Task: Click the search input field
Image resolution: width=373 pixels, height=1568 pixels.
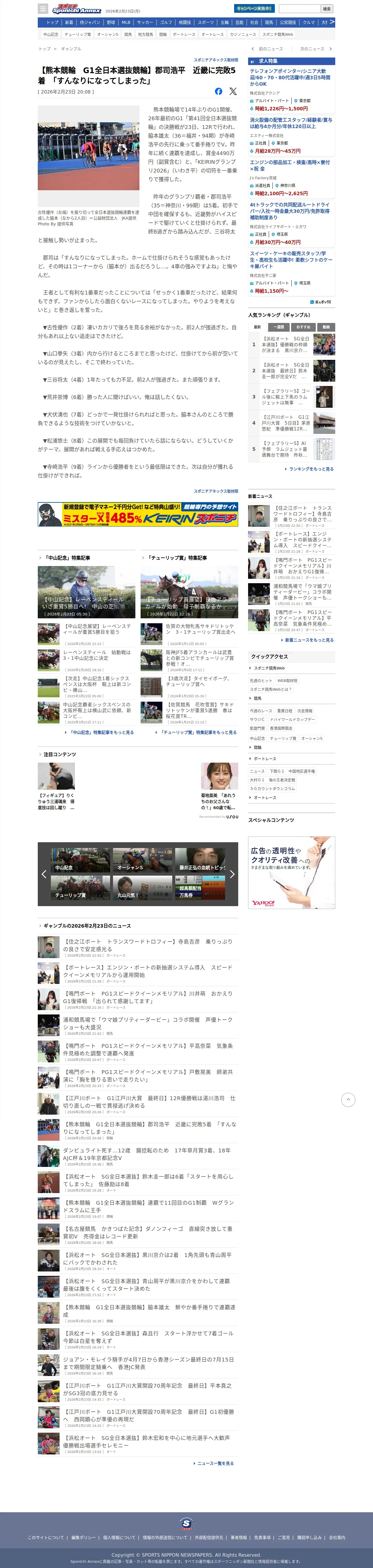Action: click(x=300, y=8)
